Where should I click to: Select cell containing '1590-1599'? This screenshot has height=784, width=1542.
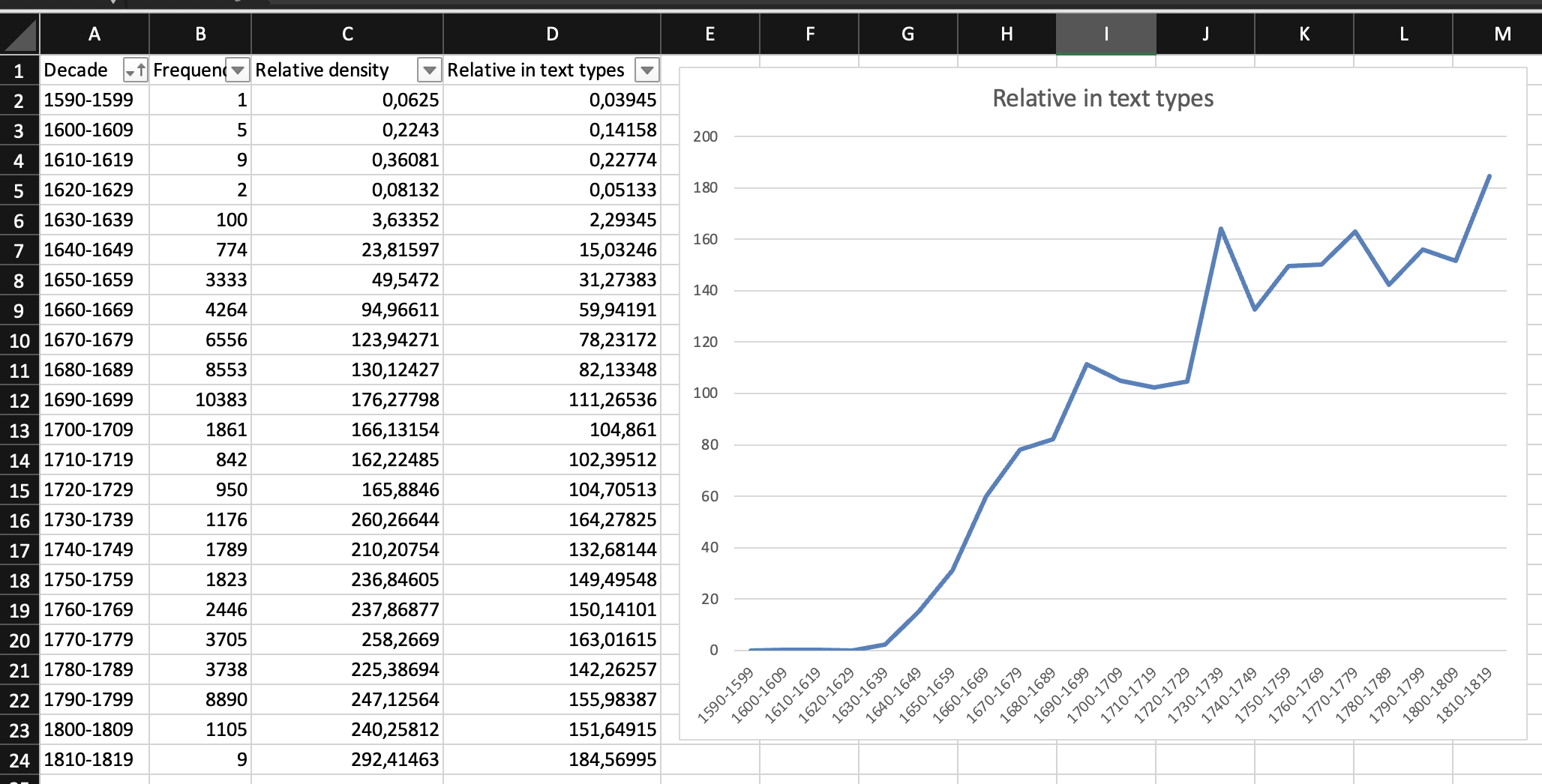(94, 100)
